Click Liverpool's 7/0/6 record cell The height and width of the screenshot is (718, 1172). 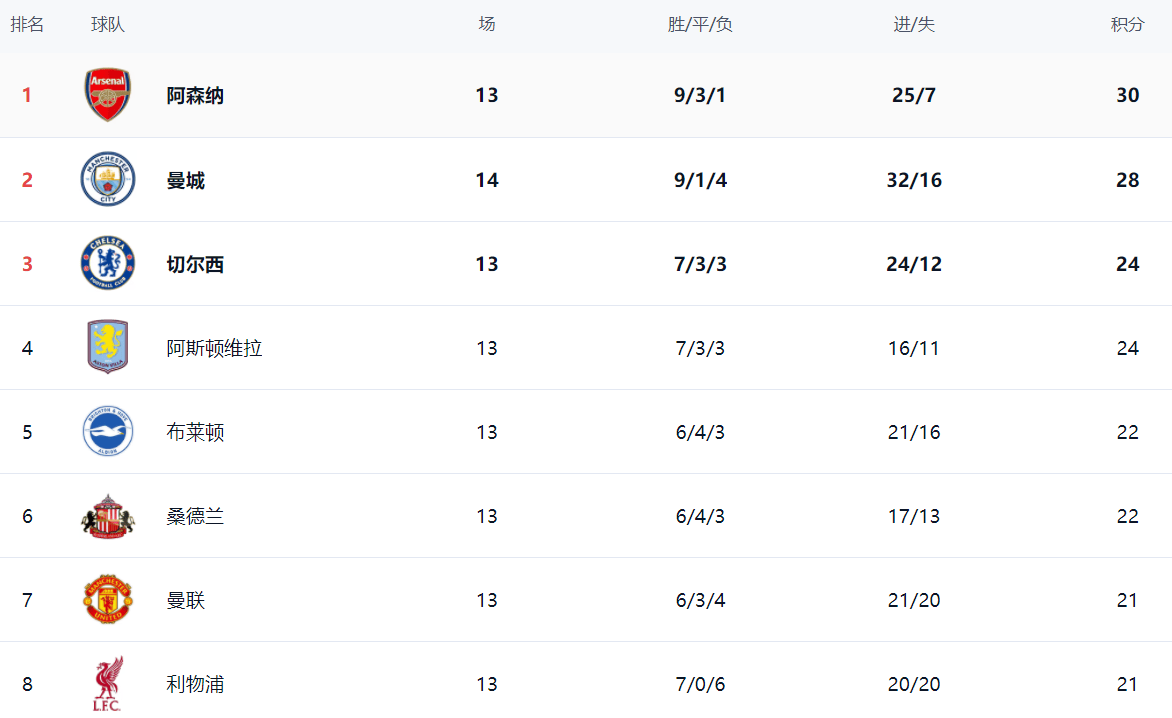click(700, 685)
